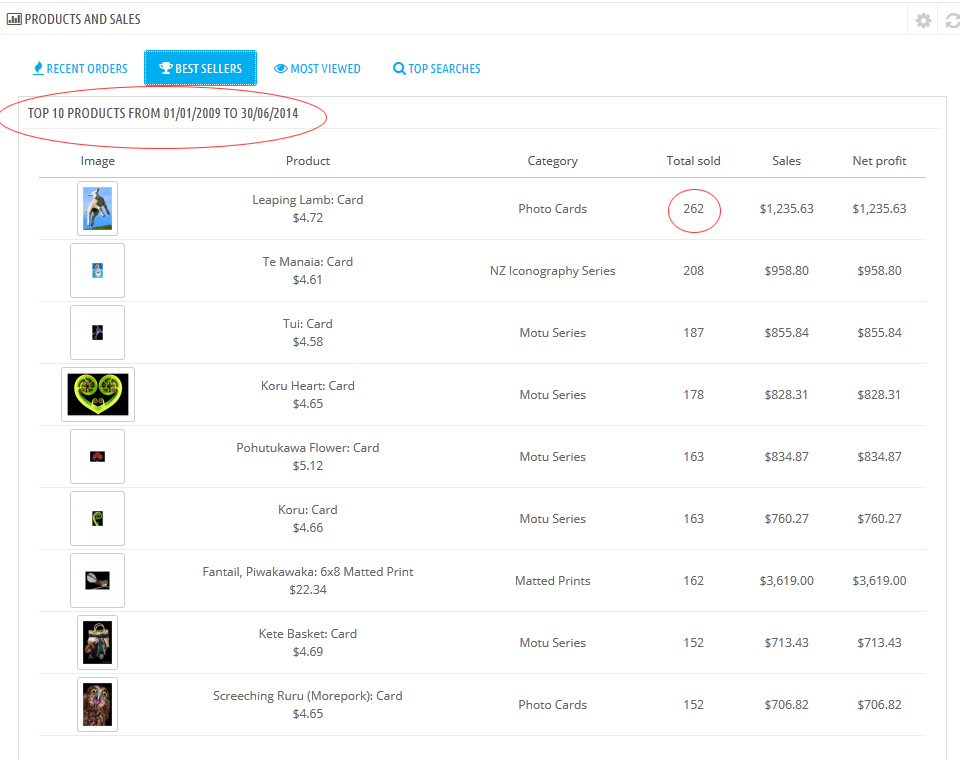Click the Te Manaia card thumbnail
960x760 pixels.
coord(97,270)
